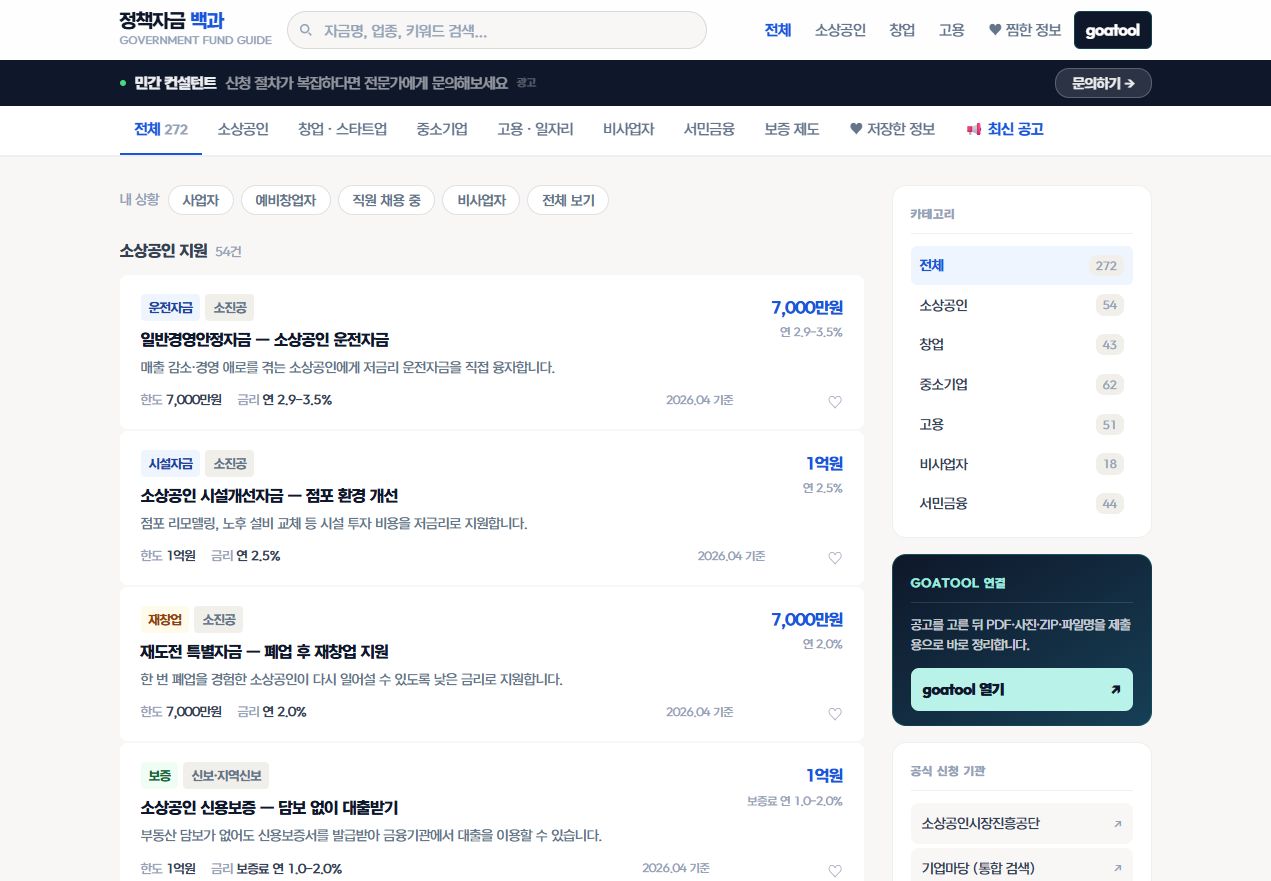Screen dimensions: 1271x881
Task: Select 서민금융 44 in sidebar category
Action: pos(1021,503)
